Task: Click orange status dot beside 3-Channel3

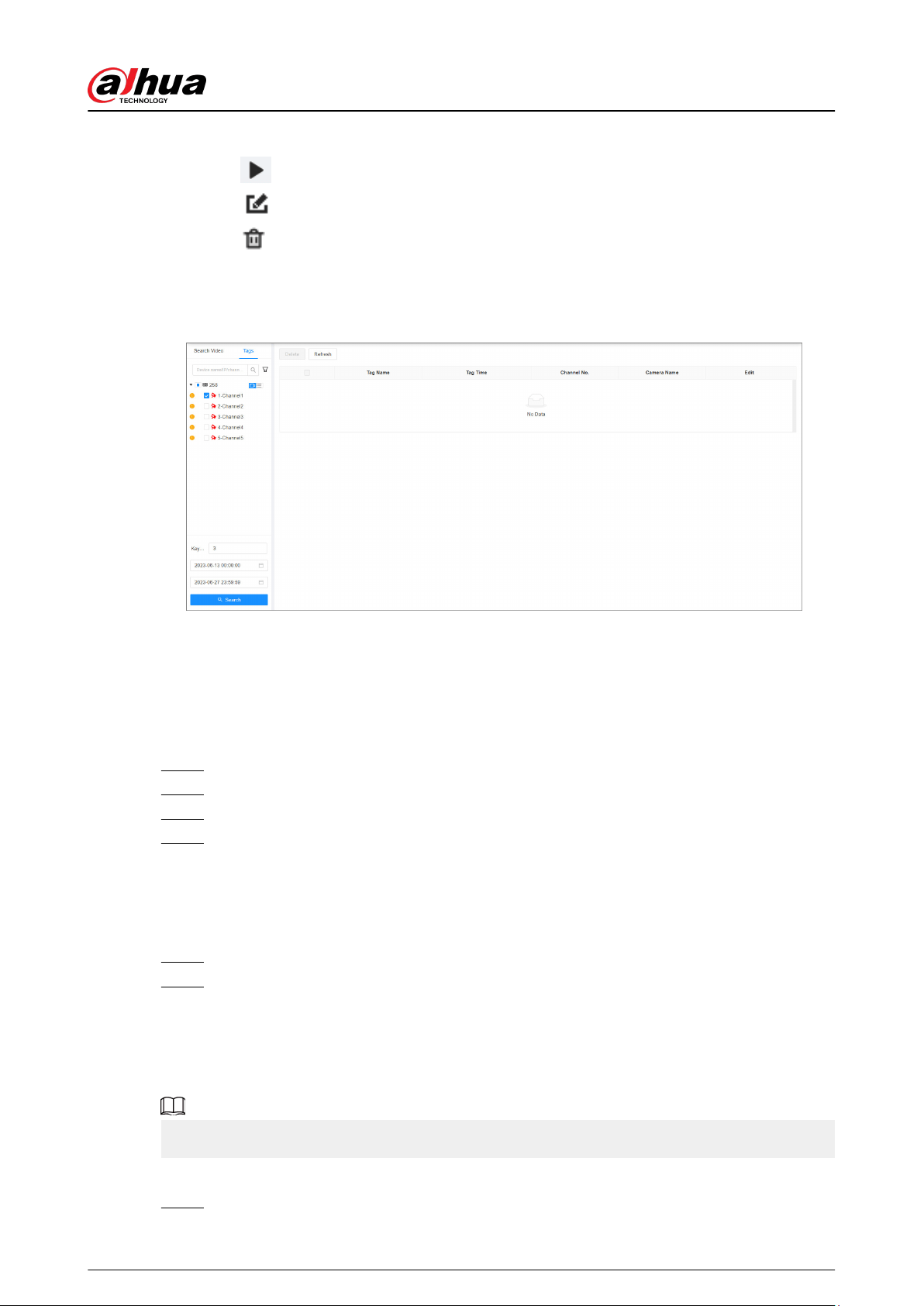Action: [x=192, y=417]
